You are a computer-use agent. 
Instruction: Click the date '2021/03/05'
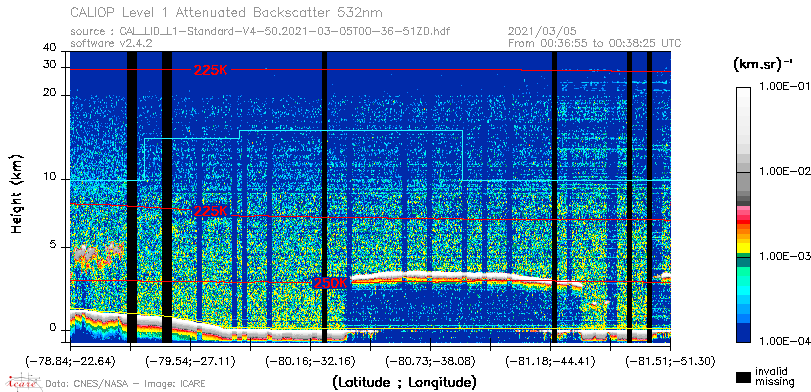tap(542, 32)
